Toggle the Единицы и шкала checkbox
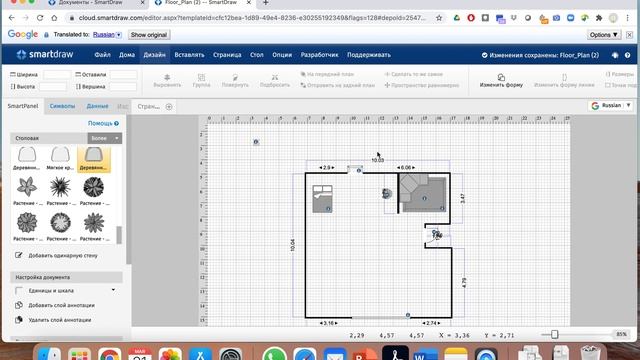Screen dimensions: 640x360 coord(19,291)
